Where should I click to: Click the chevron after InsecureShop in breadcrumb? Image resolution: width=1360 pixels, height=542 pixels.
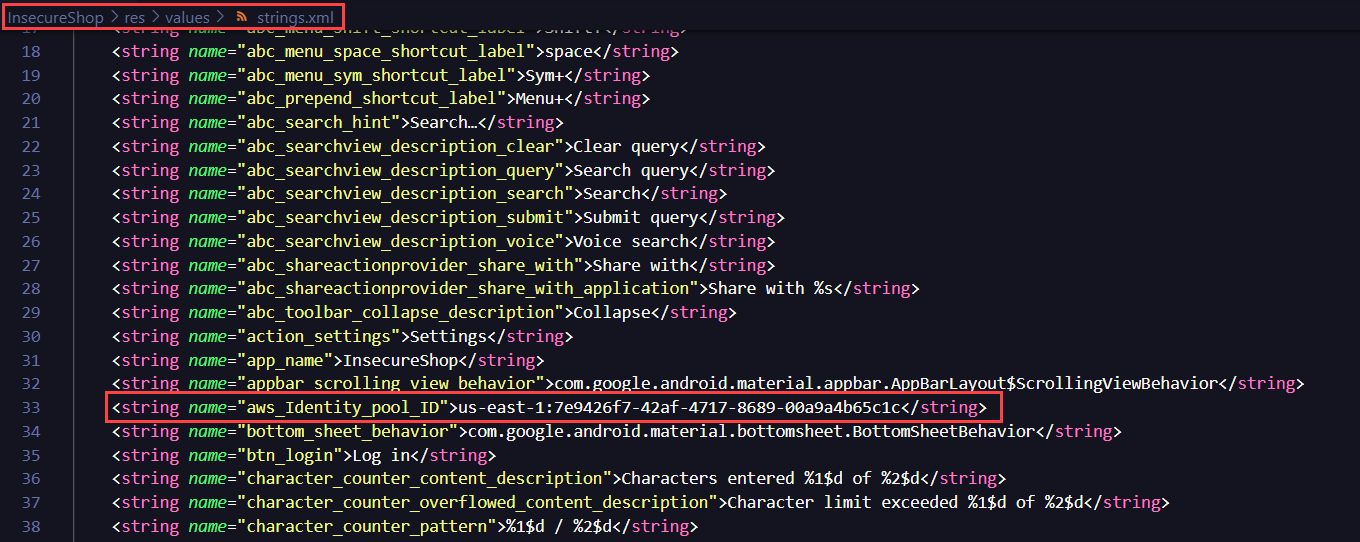coord(114,18)
